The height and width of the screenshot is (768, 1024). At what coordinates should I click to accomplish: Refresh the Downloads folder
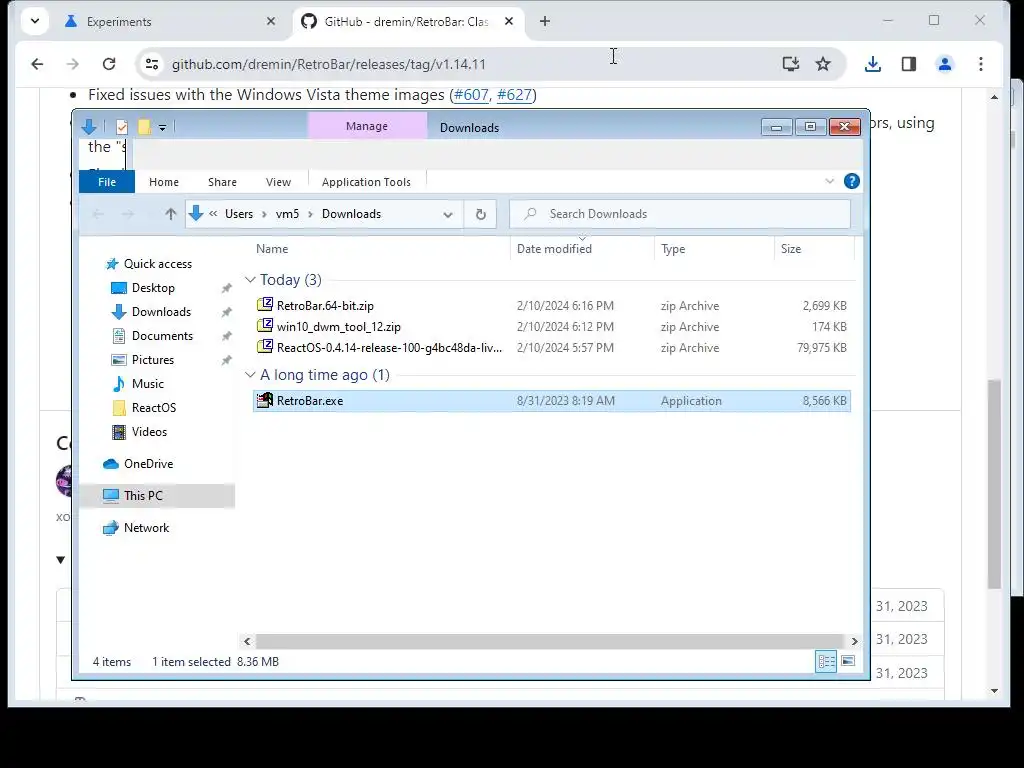481,214
